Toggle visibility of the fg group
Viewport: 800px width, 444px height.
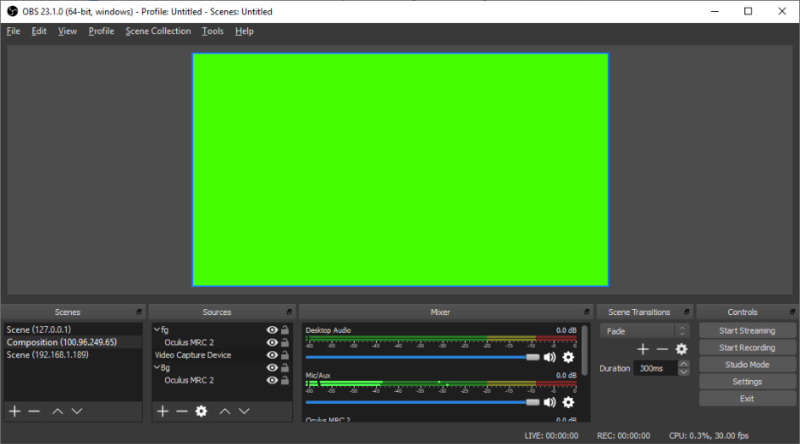coord(272,330)
